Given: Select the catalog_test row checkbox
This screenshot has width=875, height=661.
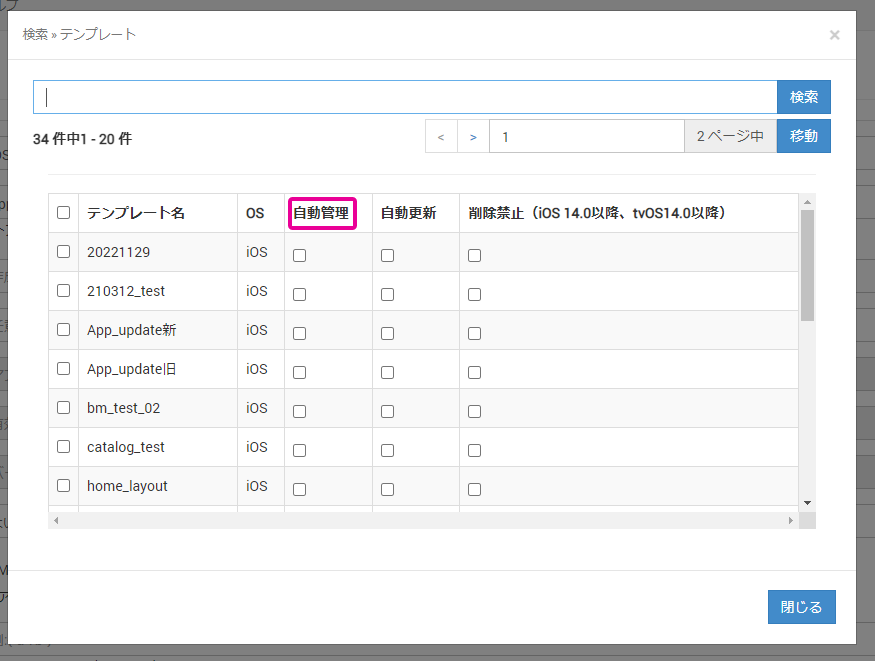Looking at the screenshot, I should tap(64, 447).
